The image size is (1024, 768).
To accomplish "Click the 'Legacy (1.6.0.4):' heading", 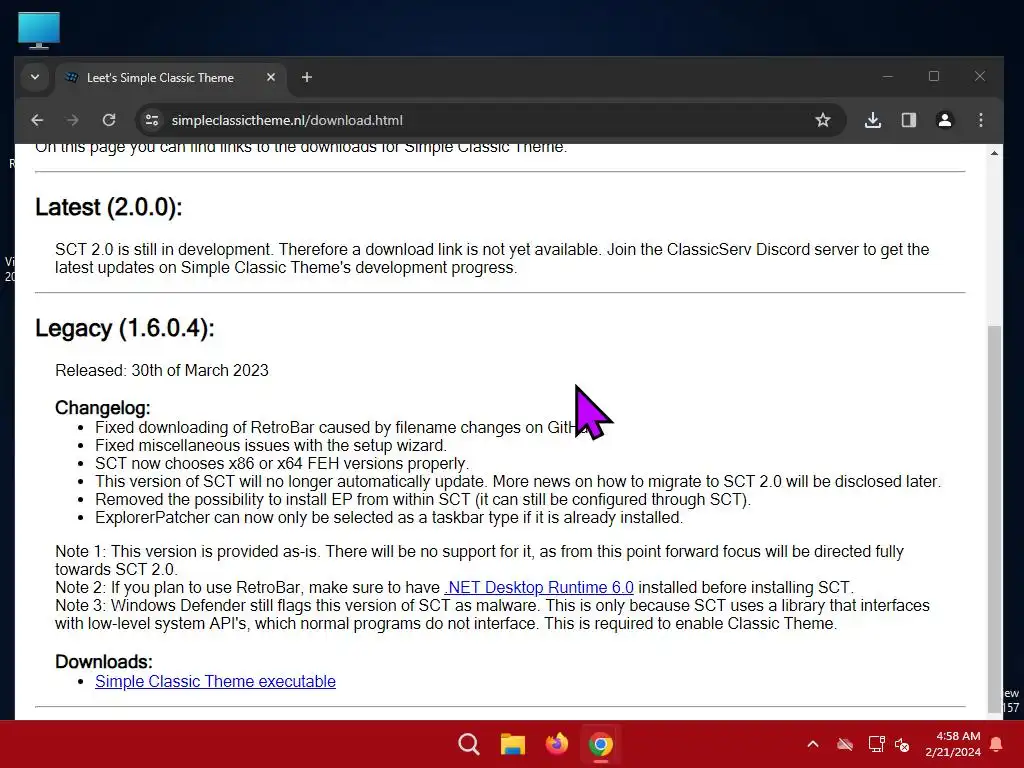I will tap(125, 328).
